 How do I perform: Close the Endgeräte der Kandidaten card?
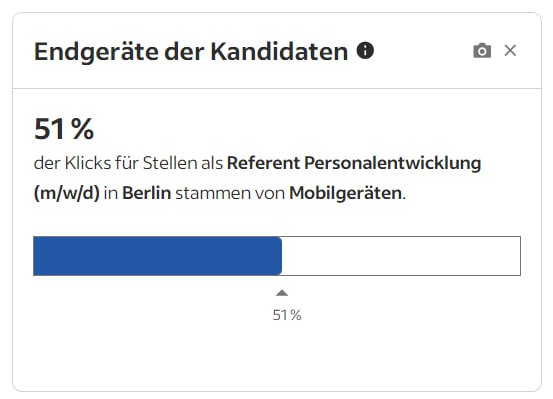click(x=510, y=50)
